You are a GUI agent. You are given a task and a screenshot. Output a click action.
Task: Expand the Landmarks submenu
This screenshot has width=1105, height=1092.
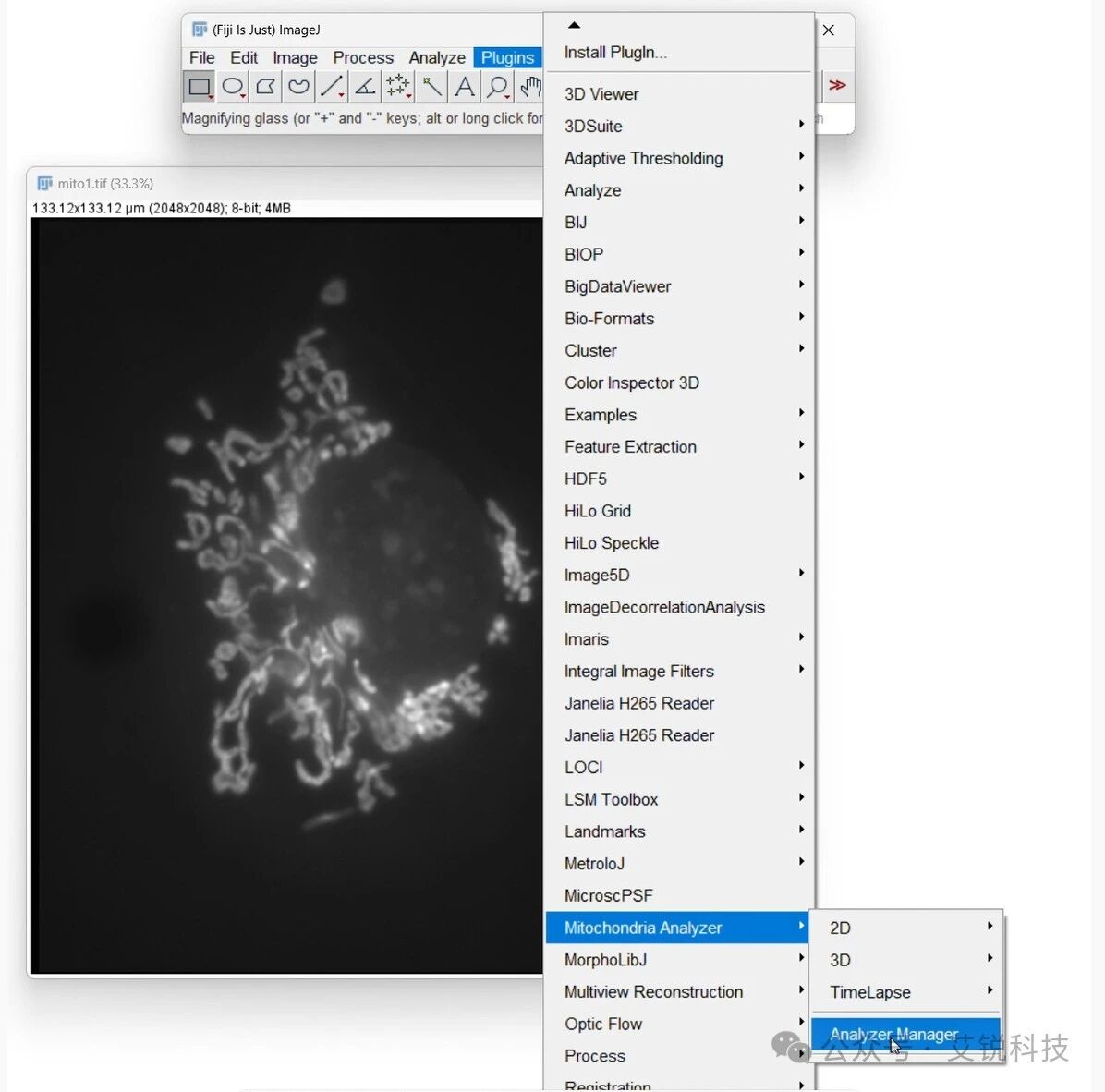click(x=679, y=831)
